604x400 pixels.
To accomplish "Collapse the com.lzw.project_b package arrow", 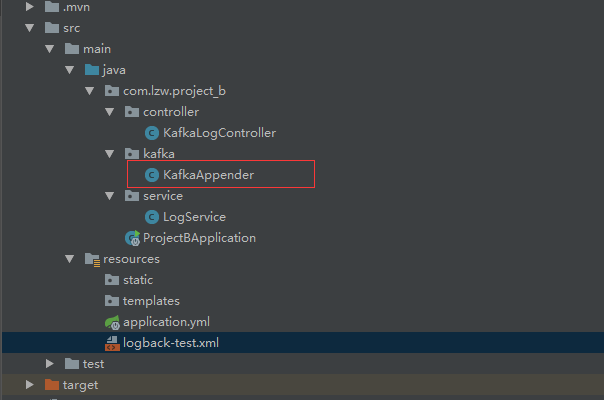I will (x=90, y=91).
